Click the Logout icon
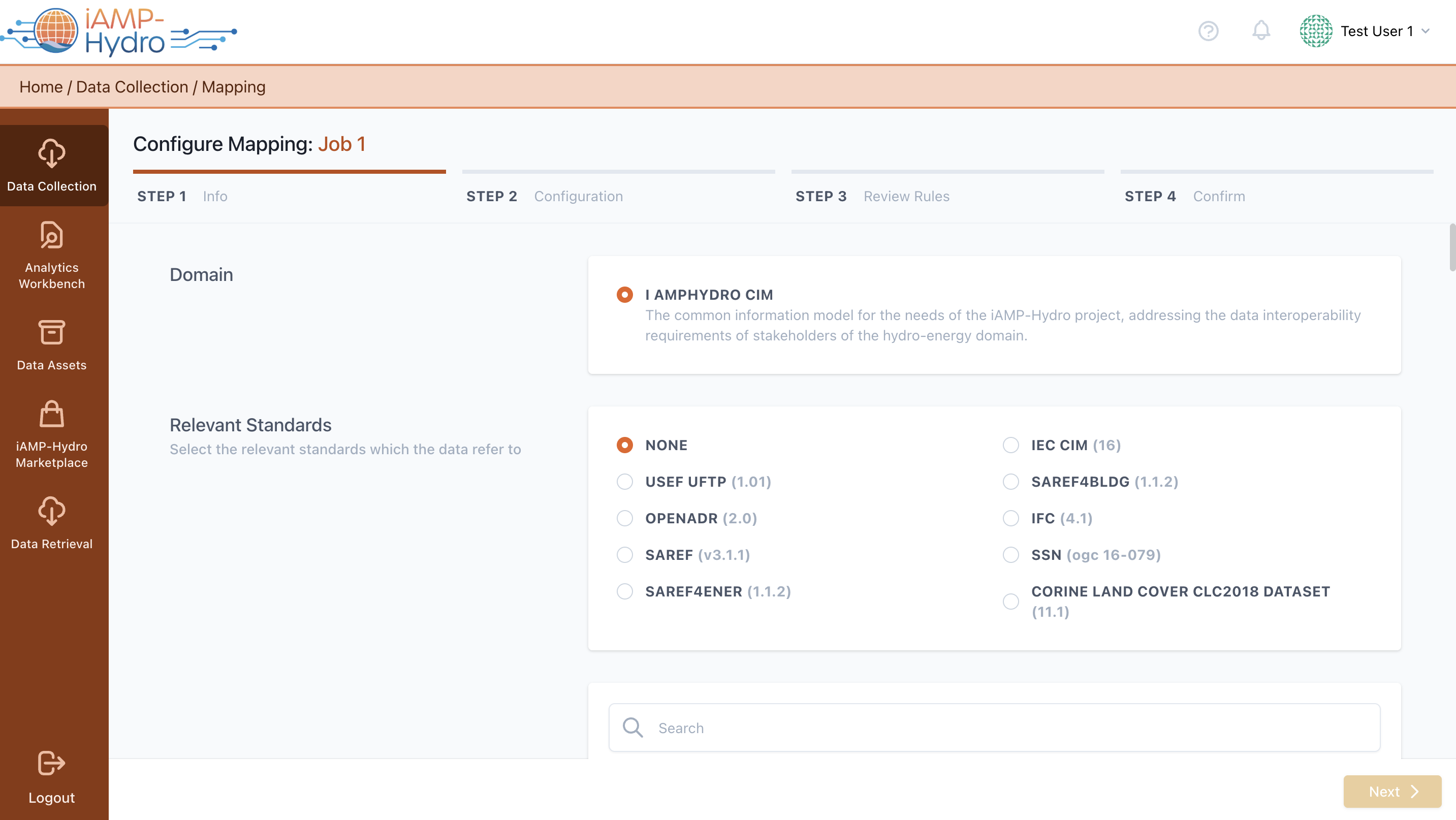1456x820 pixels. [x=51, y=763]
